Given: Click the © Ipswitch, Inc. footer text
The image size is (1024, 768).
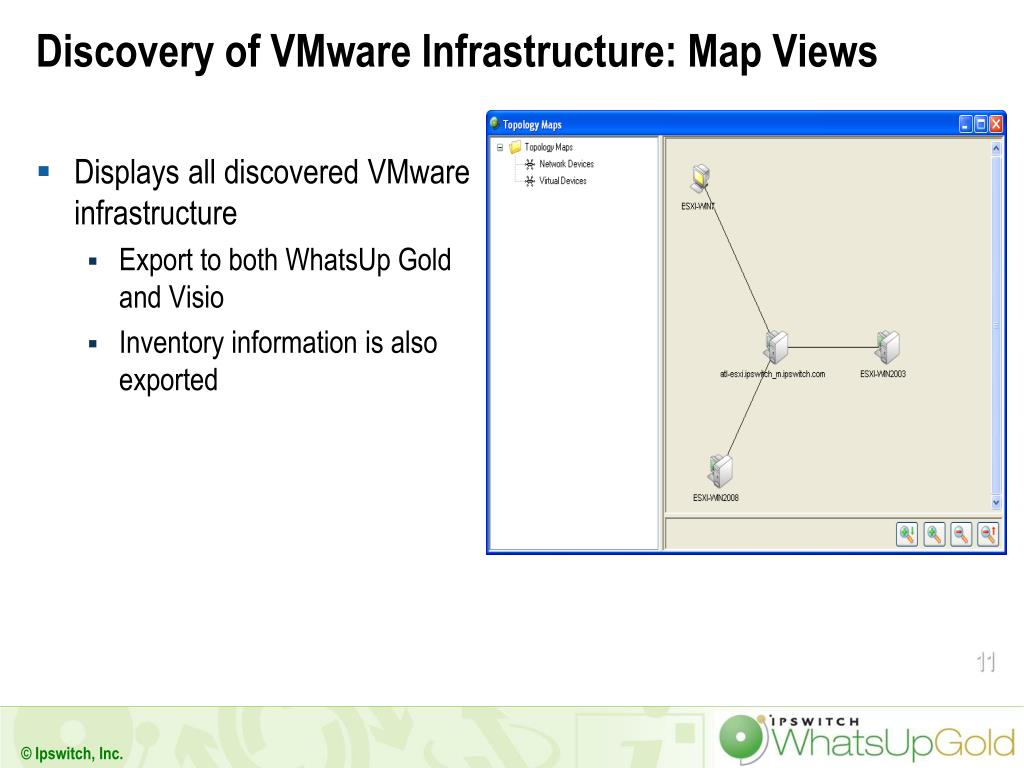Looking at the screenshot, I should [72, 754].
